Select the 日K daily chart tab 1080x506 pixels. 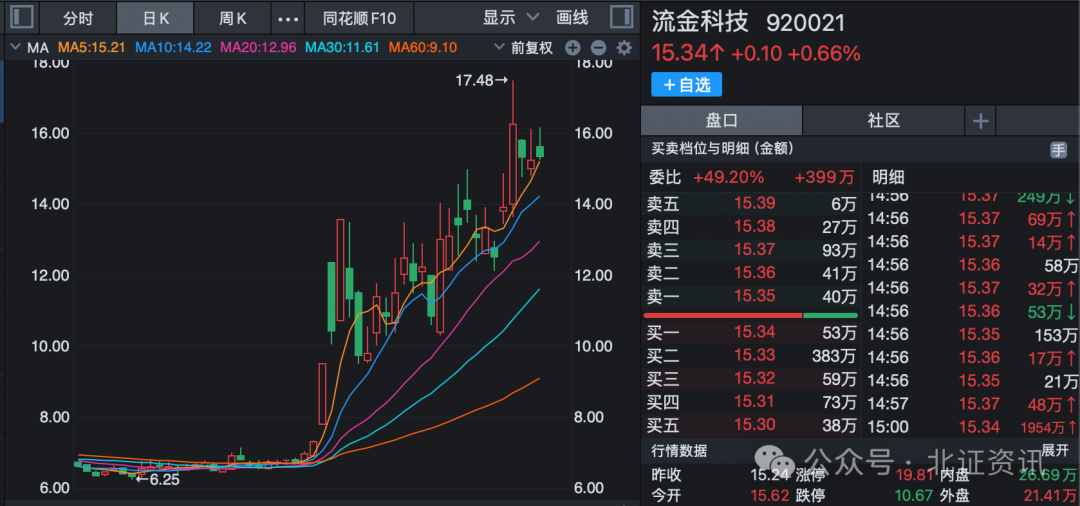coord(157,18)
